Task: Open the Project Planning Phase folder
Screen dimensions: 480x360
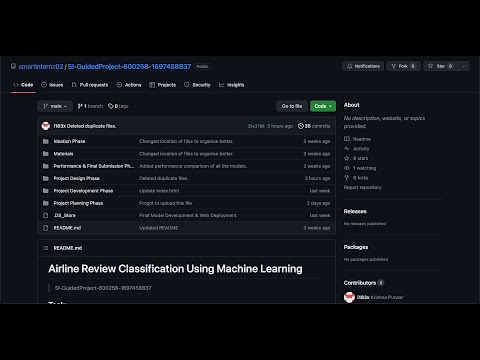Action: (x=78, y=203)
